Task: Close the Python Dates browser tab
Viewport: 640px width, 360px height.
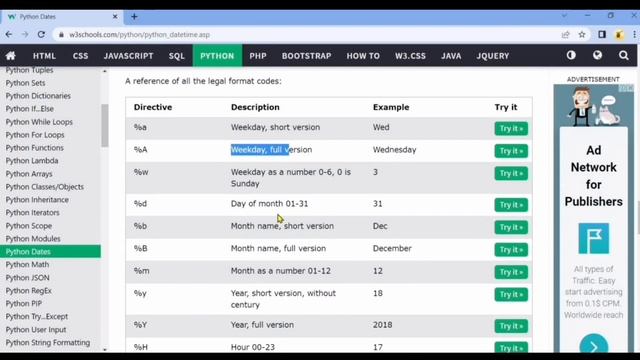Action: (x=115, y=17)
